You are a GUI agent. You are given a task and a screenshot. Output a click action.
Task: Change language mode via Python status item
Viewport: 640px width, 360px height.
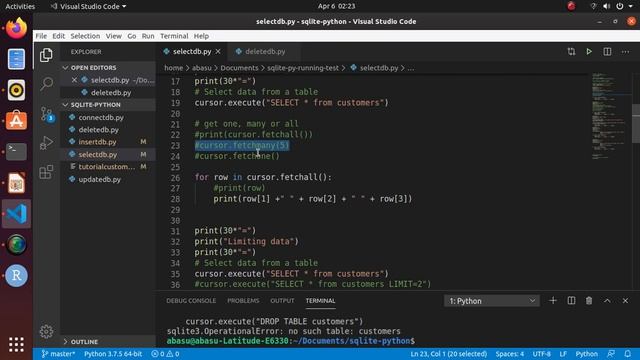[587, 354]
